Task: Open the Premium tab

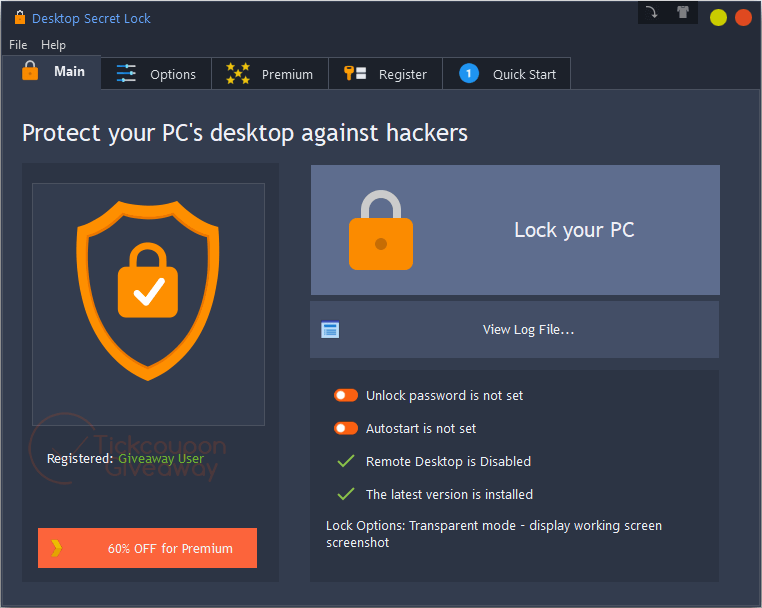Action: [x=270, y=74]
